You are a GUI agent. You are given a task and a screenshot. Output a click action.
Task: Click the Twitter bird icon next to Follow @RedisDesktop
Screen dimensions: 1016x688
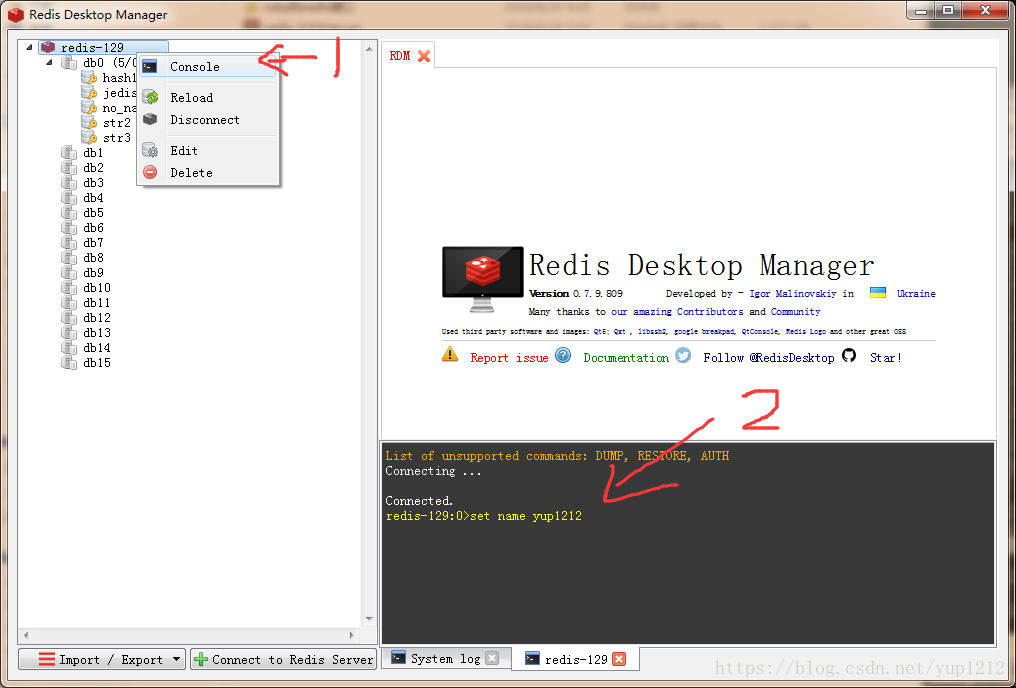coord(682,356)
